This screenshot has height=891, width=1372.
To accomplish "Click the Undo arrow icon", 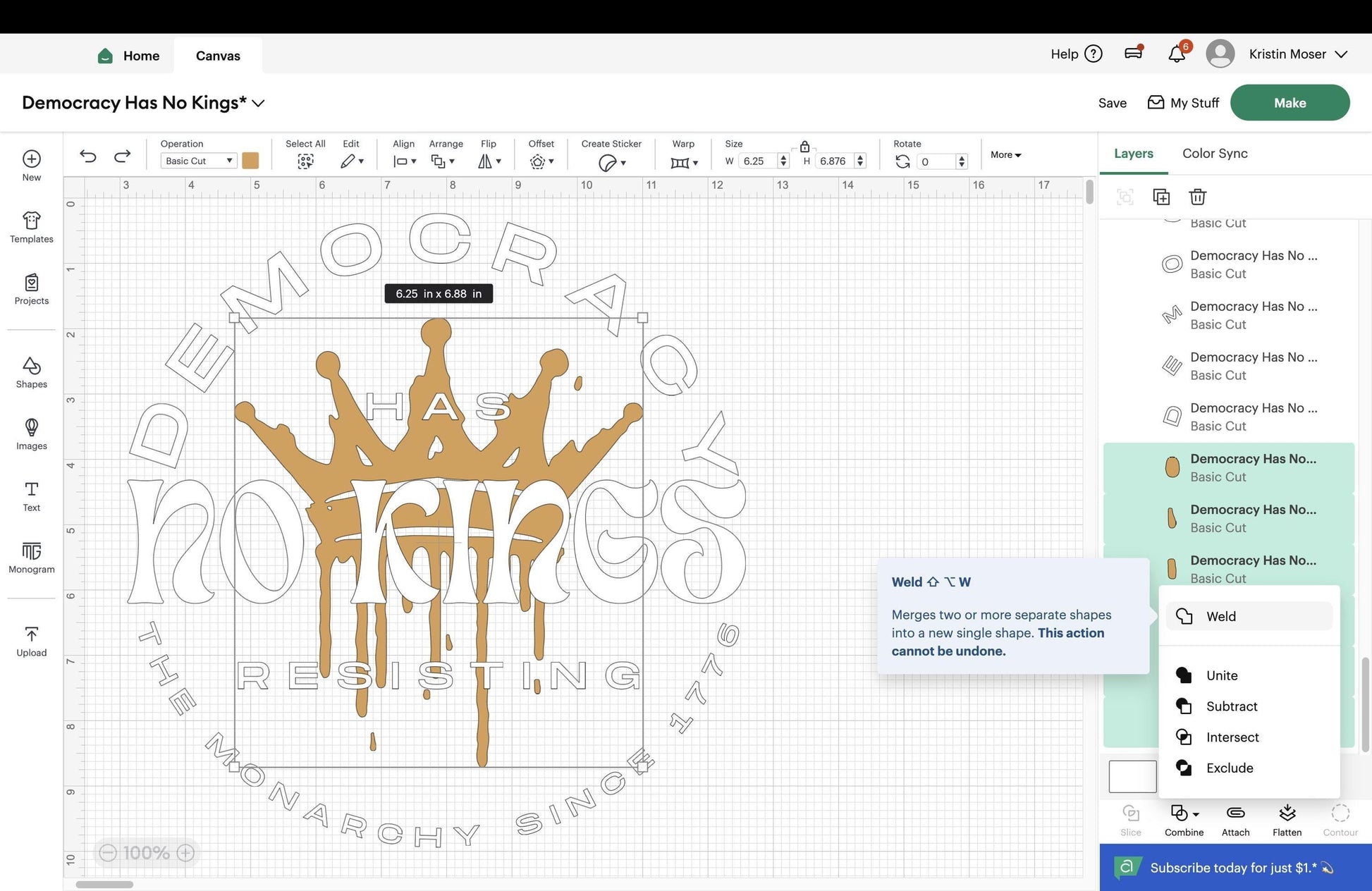I will coord(88,156).
